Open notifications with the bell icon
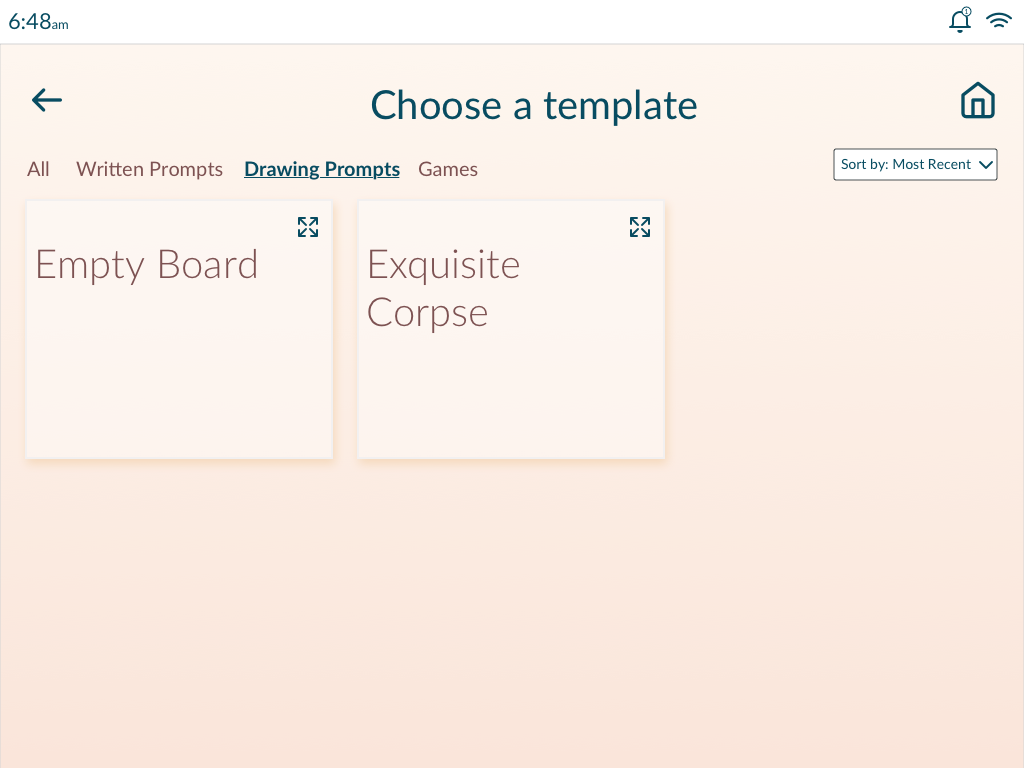This screenshot has height=768, width=1024. (959, 21)
